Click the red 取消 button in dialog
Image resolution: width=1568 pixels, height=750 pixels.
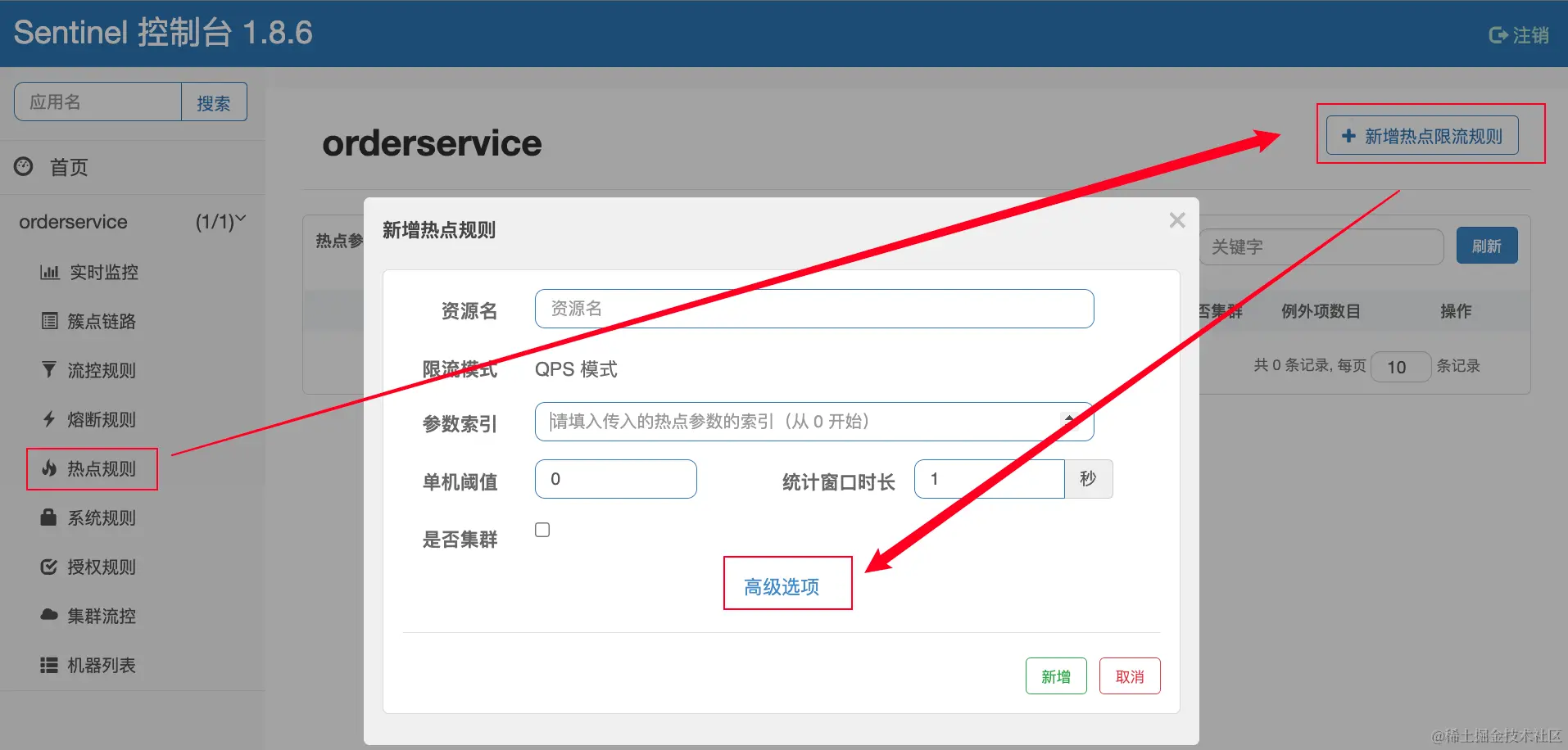1130,676
